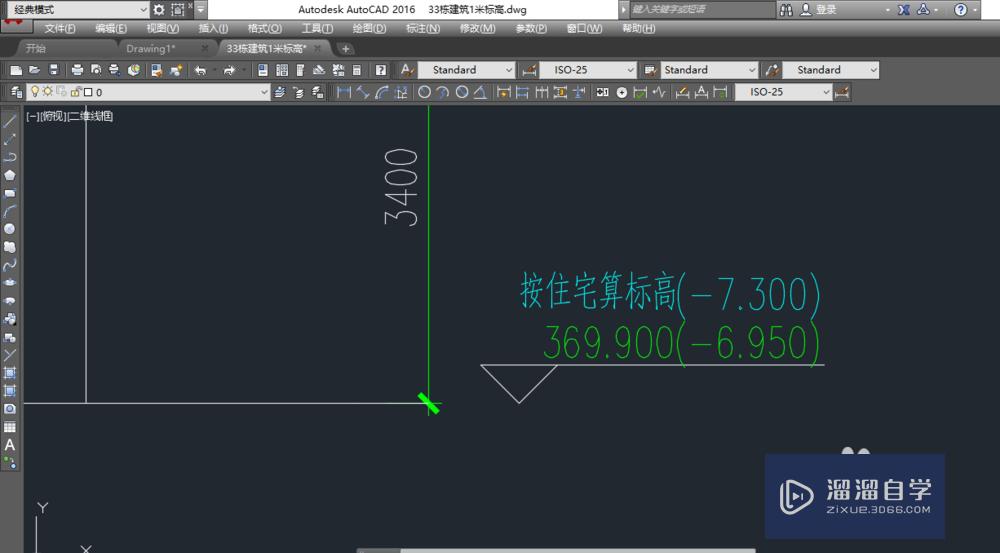
Task: Click the Plot Preview icon
Action: point(96,70)
